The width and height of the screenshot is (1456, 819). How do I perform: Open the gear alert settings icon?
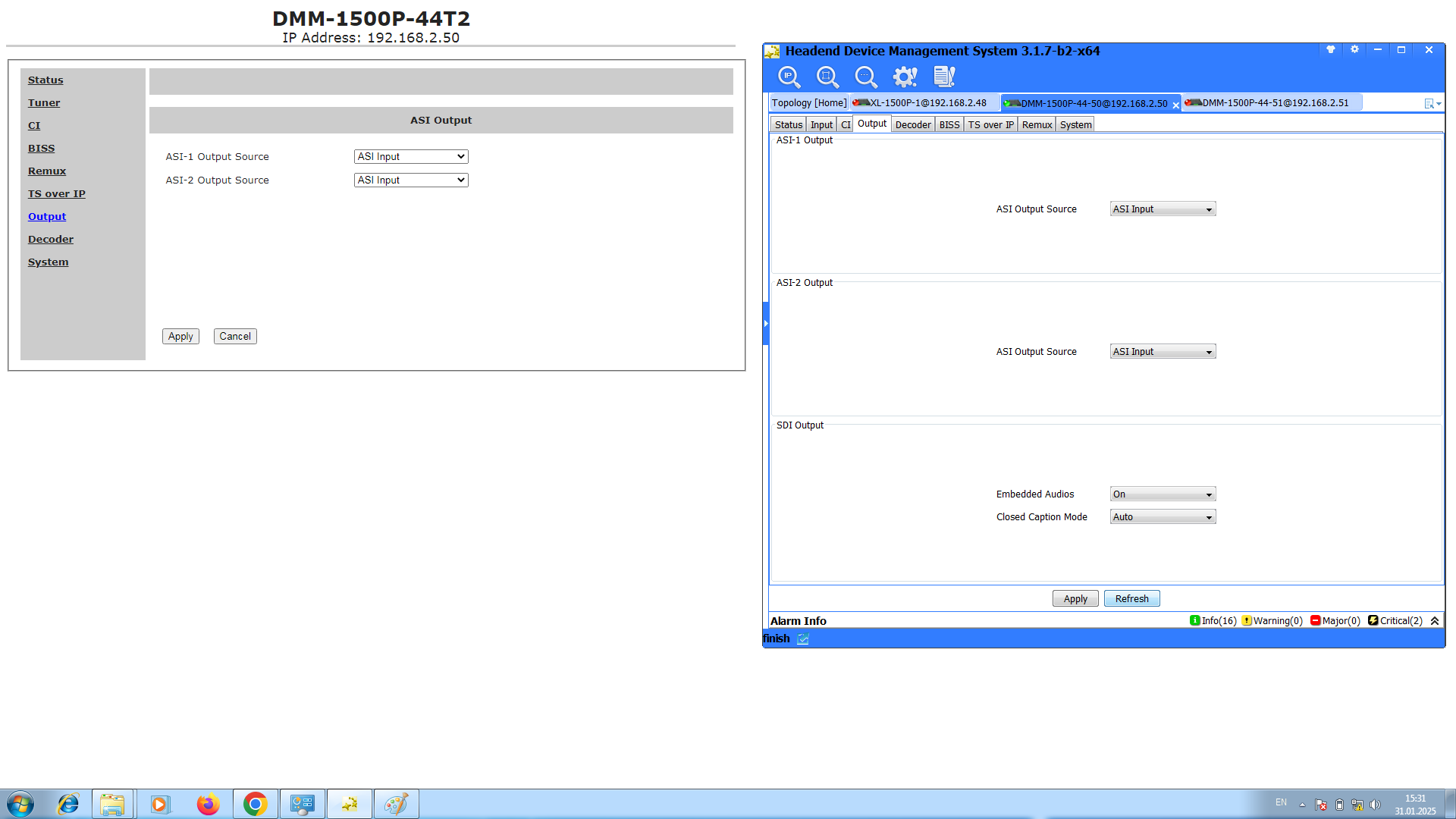tap(905, 77)
